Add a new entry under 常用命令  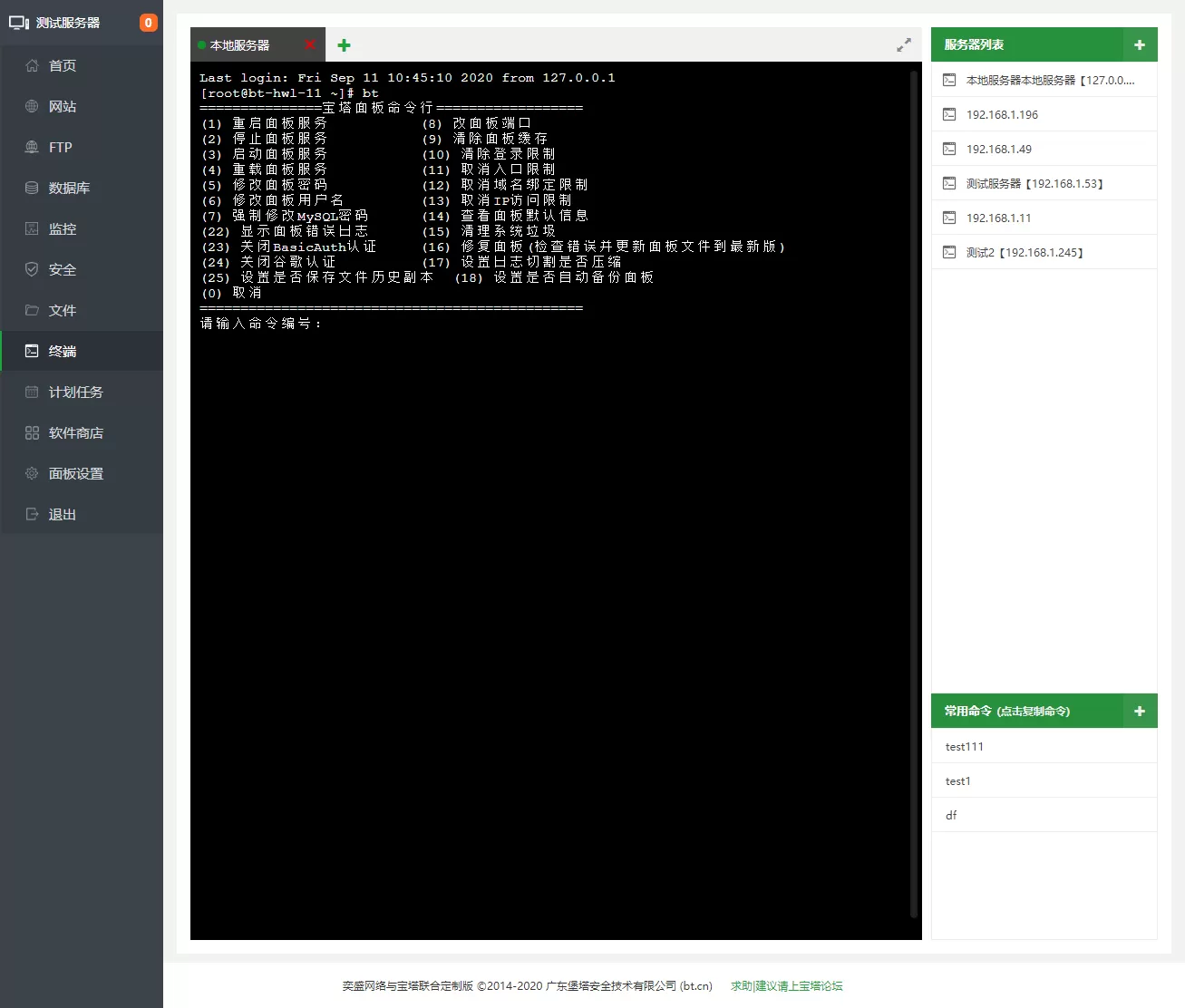(1141, 711)
